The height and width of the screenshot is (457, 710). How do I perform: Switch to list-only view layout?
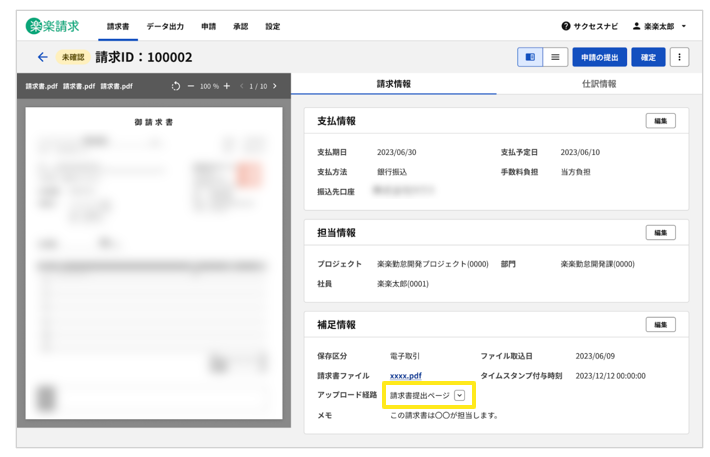coord(555,58)
